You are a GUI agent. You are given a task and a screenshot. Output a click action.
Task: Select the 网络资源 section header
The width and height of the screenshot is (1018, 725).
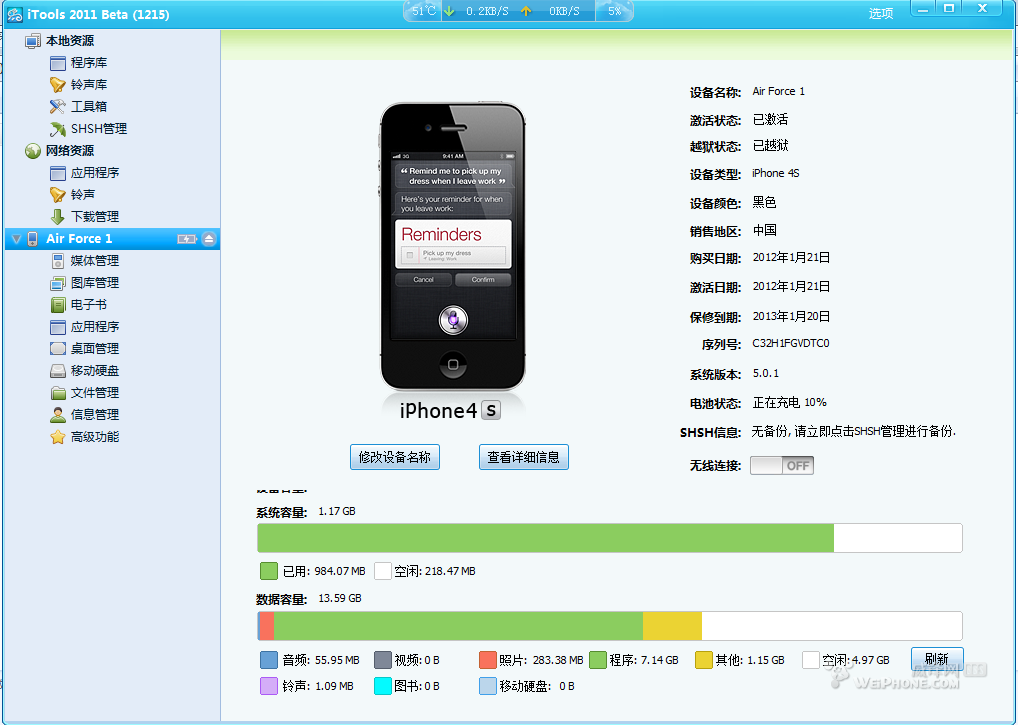click(69, 151)
